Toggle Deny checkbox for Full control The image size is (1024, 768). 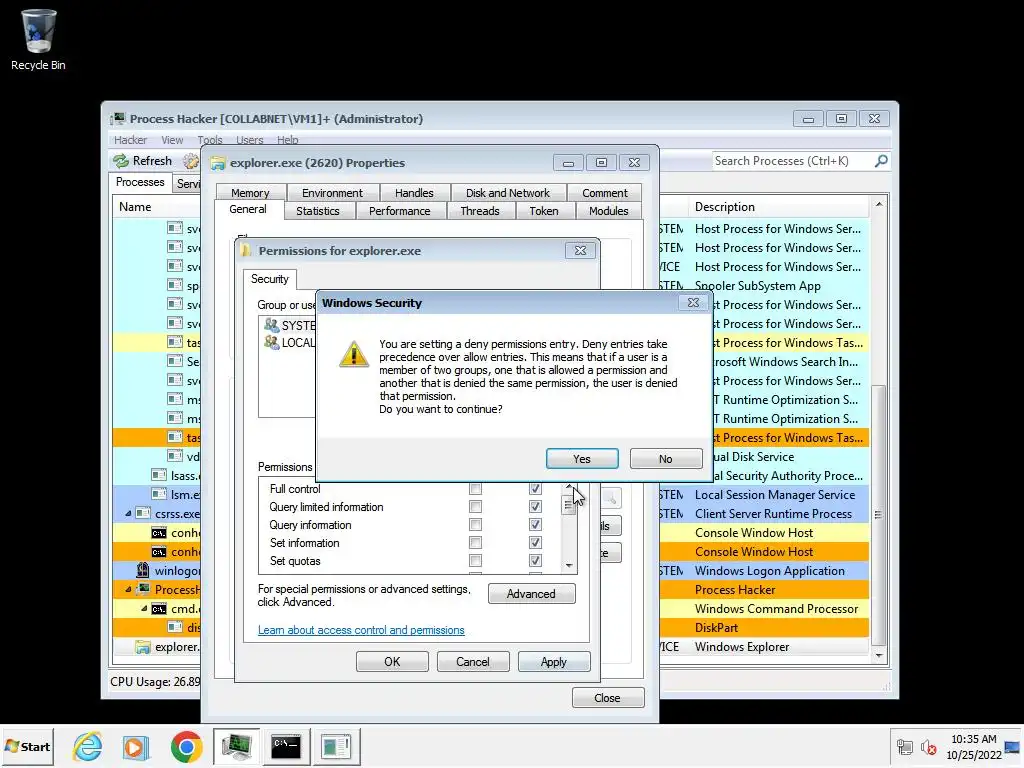535,488
